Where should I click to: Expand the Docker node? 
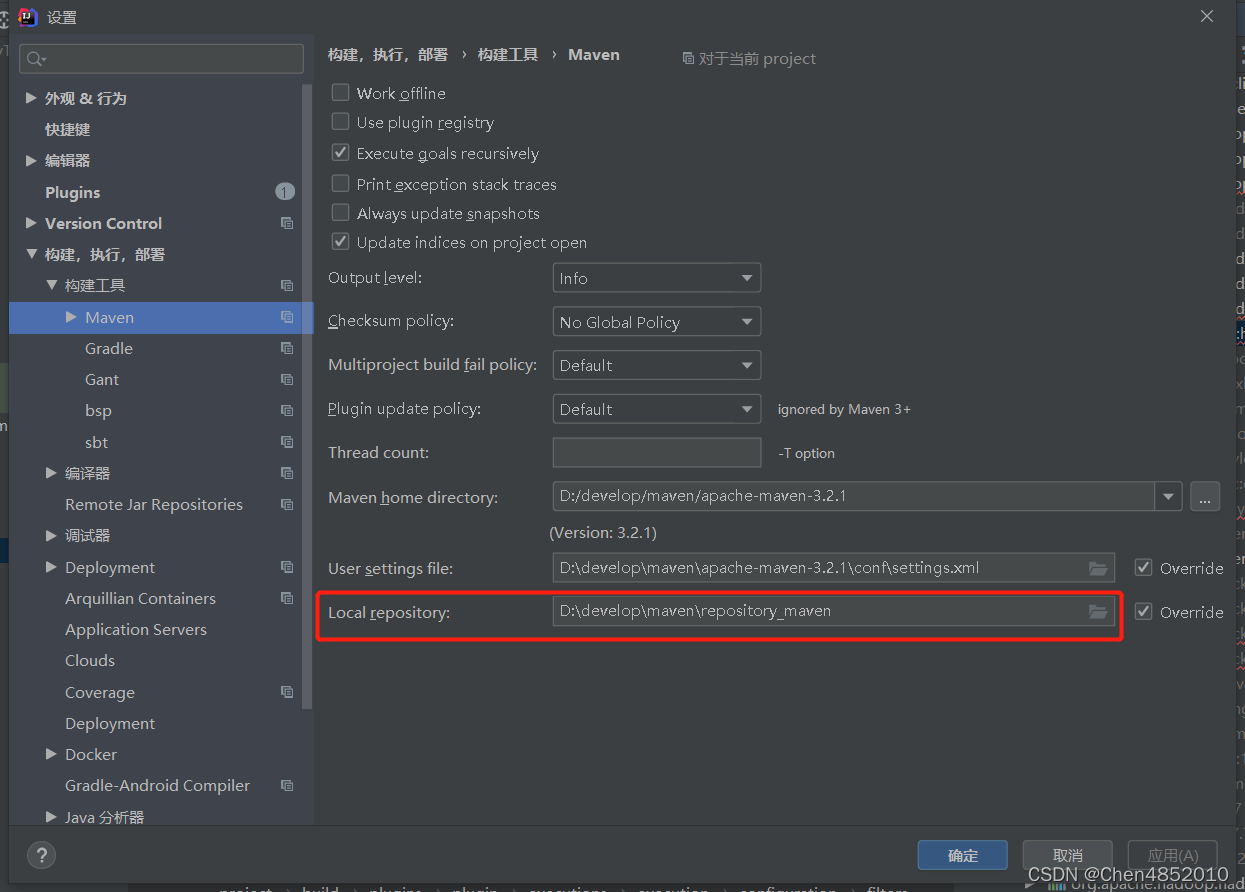click(51, 754)
